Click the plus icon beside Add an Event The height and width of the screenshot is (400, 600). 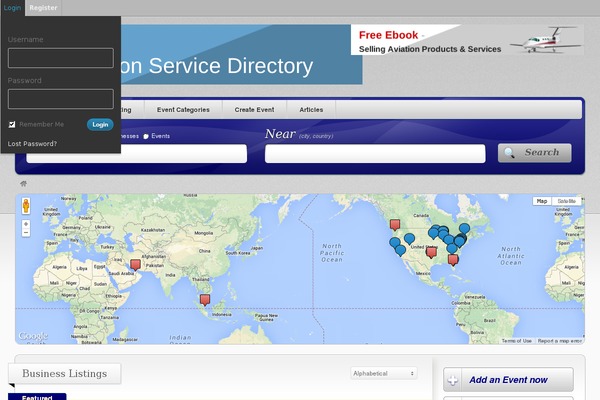[x=453, y=380]
